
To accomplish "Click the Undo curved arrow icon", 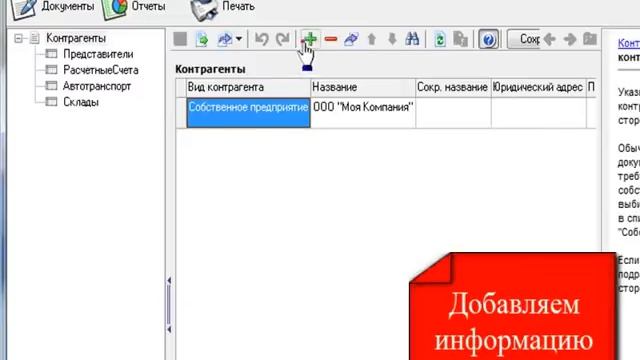I will pyautogui.click(x=261, y=40).
